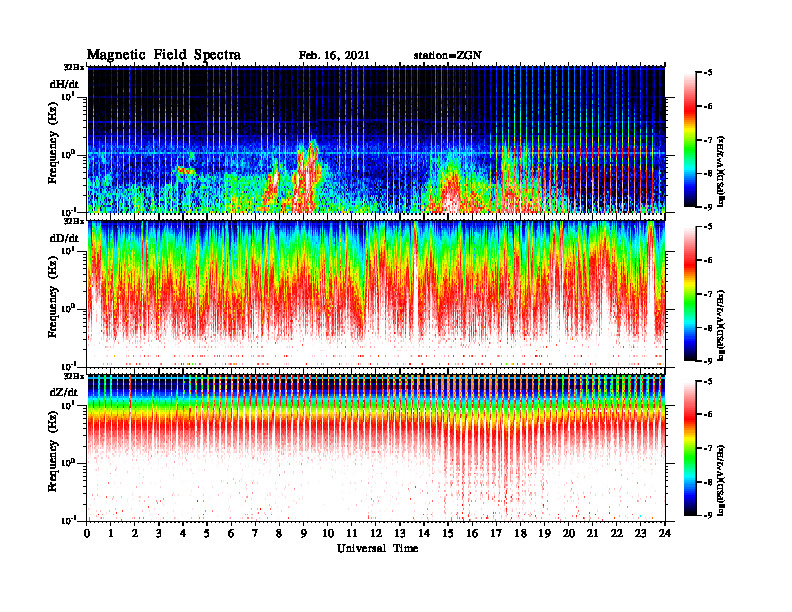Click the color bar beside the dH/dt panel
Screen dimensions: 792x612
point(689,140)
